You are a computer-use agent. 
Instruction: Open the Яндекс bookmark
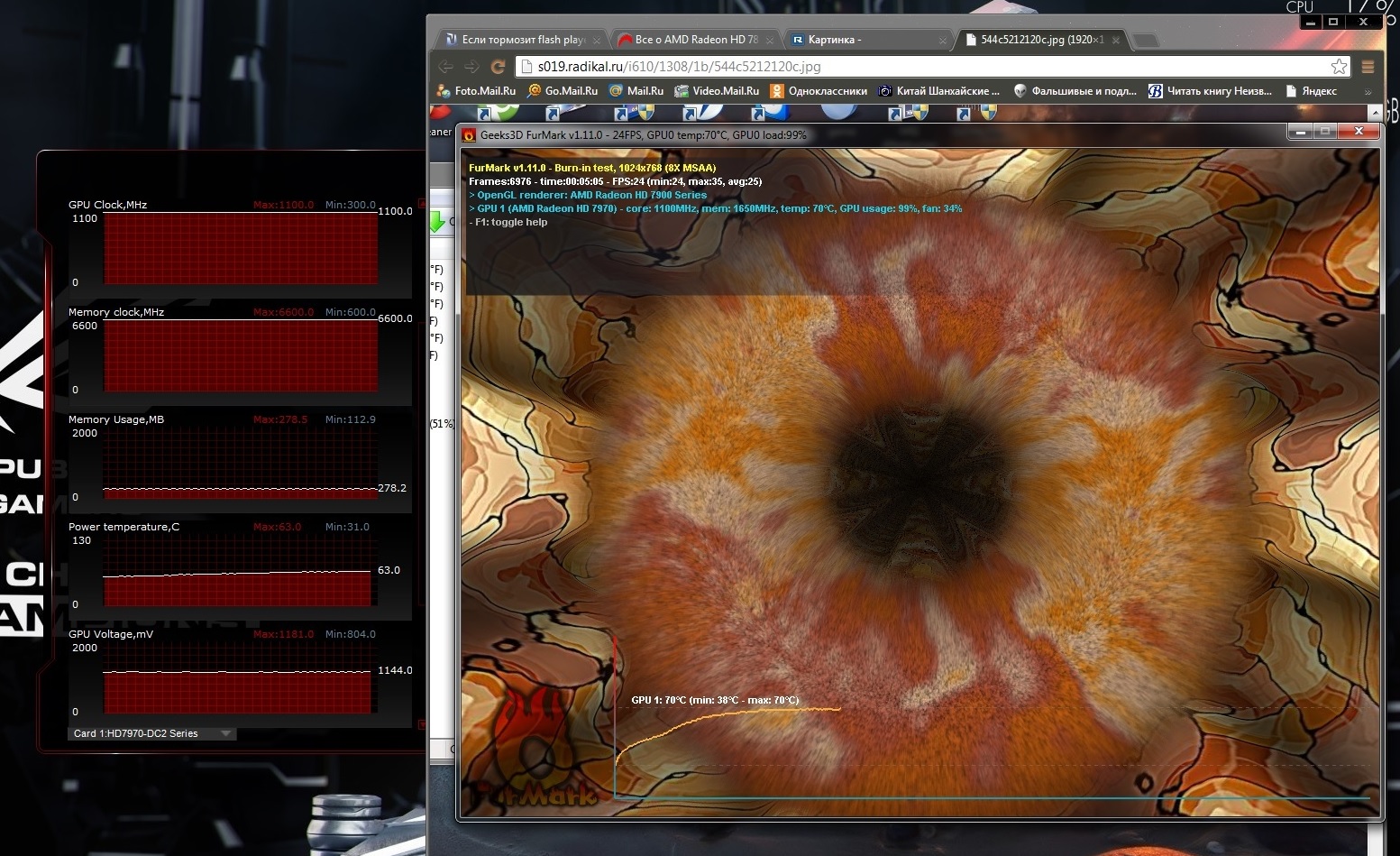[1311, 91]
